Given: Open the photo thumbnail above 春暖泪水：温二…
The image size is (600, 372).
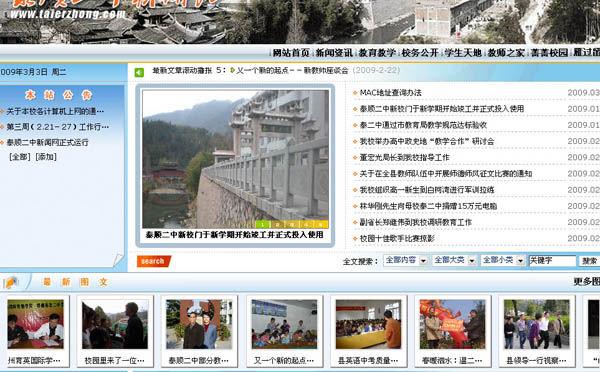Looking at the screenshot, I should coord(452,324).
